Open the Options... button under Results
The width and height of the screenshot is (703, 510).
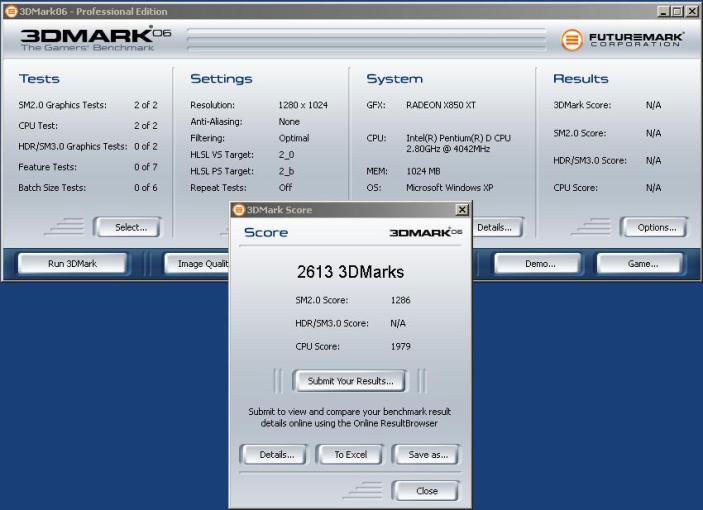655,227
